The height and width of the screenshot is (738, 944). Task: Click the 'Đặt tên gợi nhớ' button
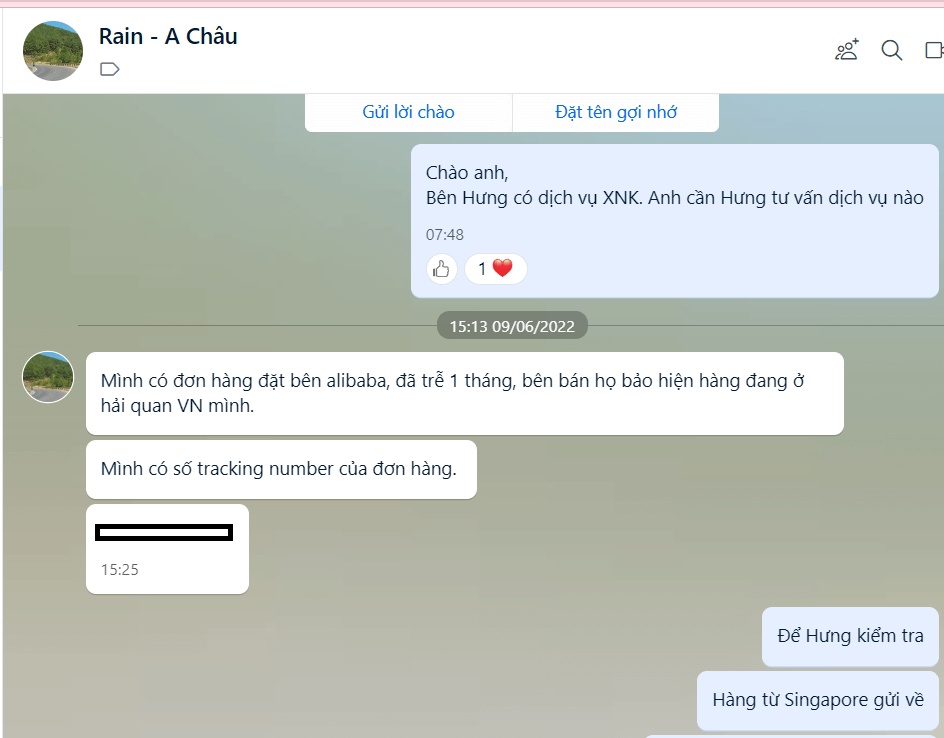[x=616, y=112]
